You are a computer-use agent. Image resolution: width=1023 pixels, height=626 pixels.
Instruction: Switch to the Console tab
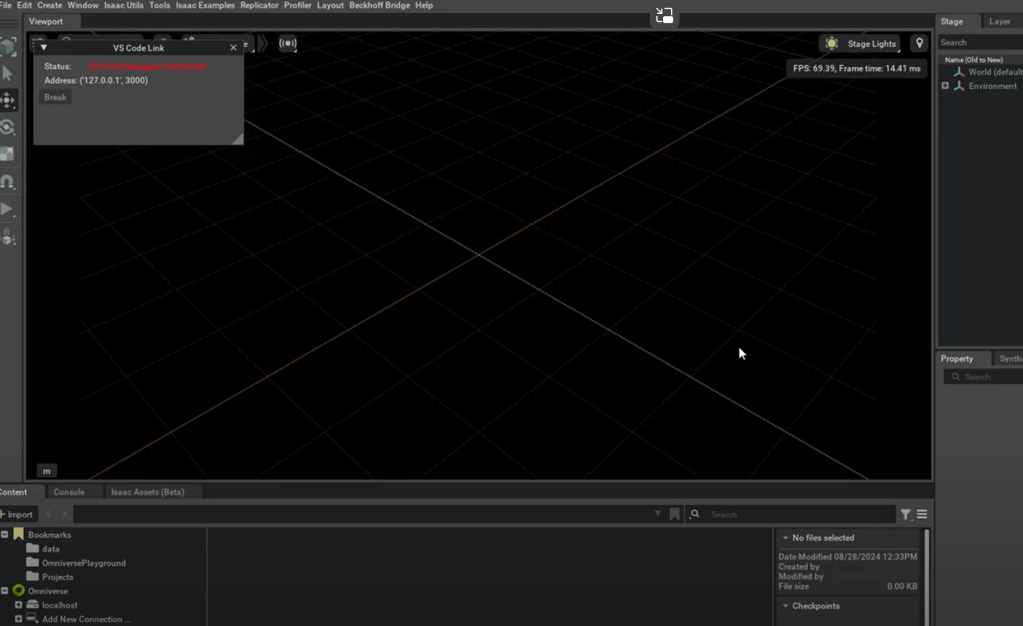coord(69,492)
